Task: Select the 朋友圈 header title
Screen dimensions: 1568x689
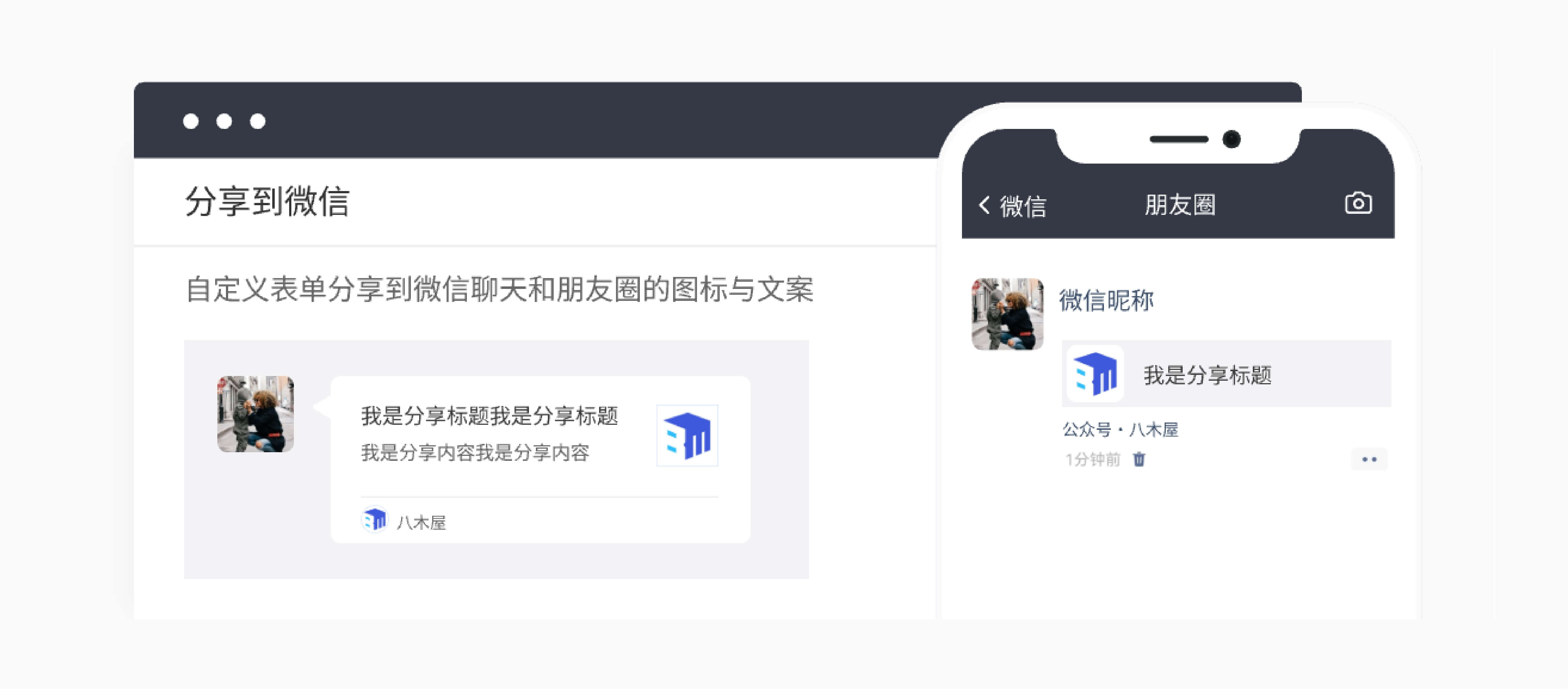Action: click(1180, 205)
